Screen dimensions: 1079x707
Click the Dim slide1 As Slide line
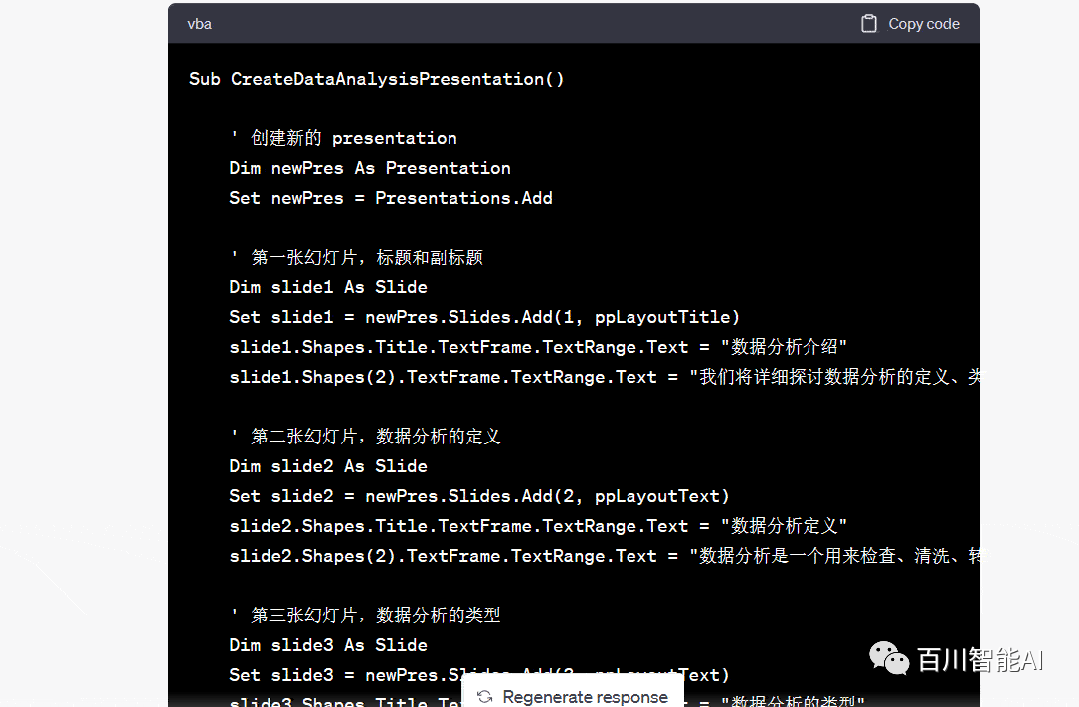pos(328,287)
